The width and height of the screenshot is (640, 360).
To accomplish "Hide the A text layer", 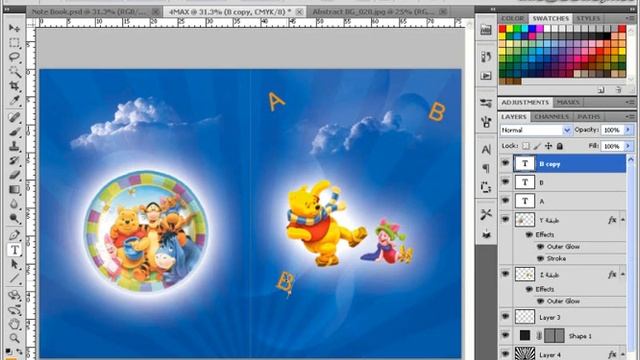I will pos(505,201).
